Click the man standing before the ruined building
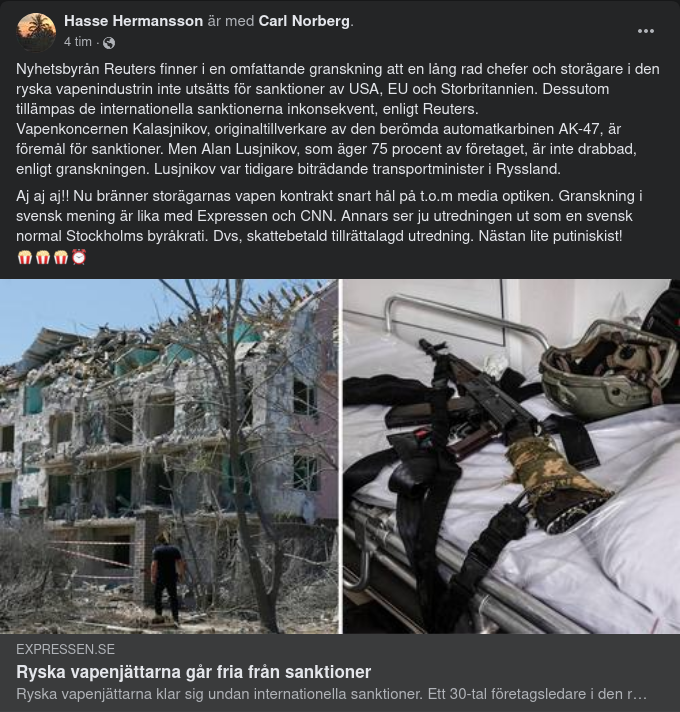 tap(167, 577)
